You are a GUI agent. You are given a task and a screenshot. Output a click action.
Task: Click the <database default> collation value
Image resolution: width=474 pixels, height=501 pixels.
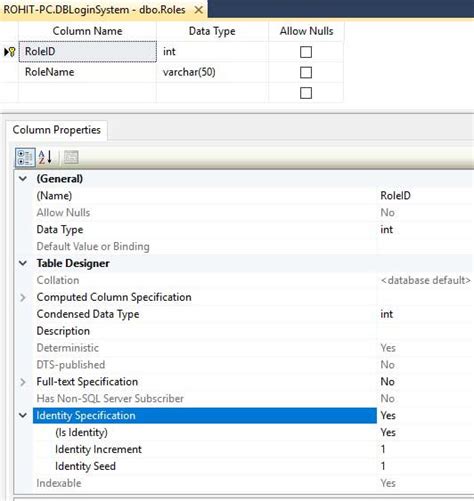426,280
